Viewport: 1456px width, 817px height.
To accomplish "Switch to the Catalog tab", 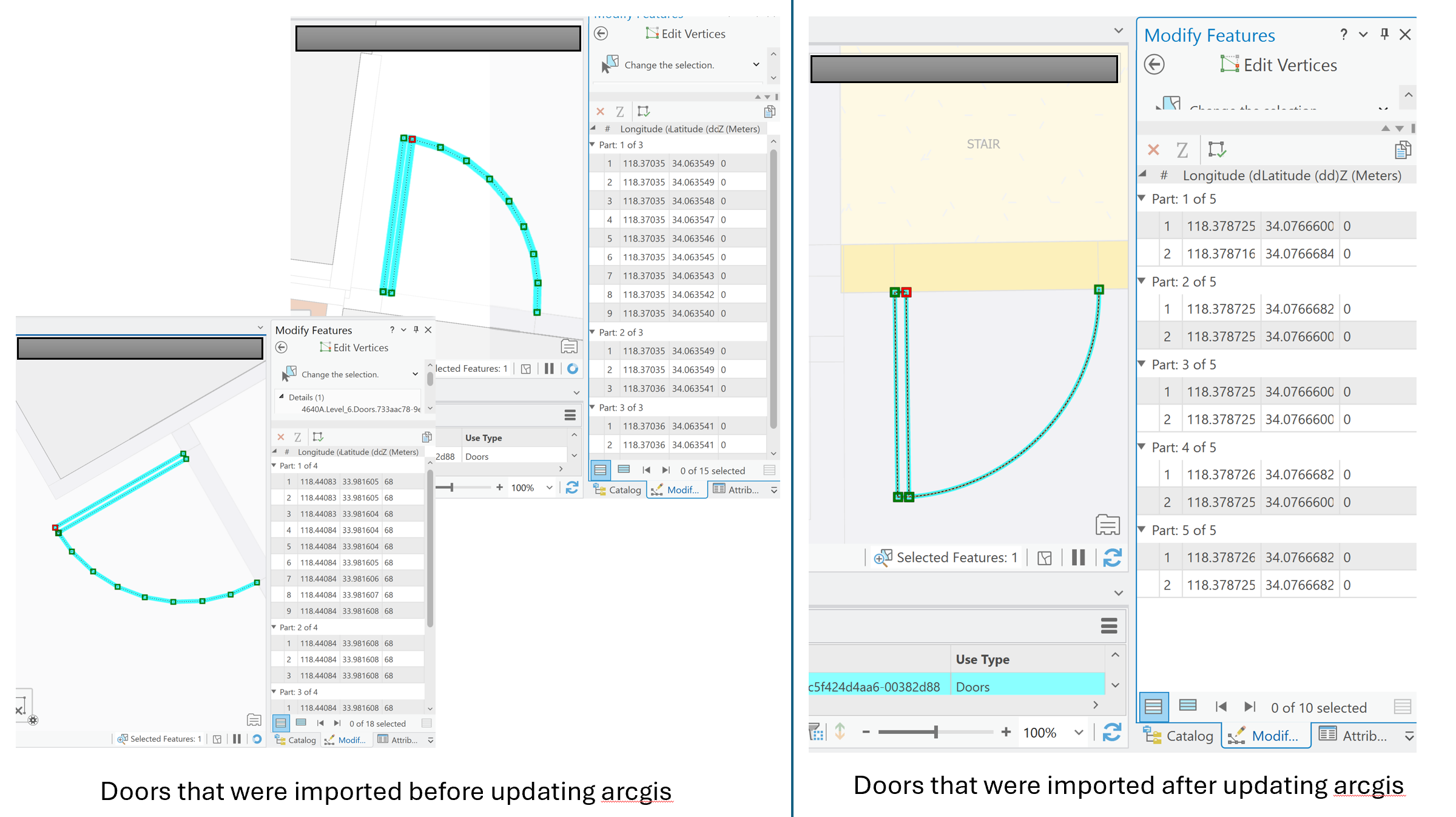I will pos(1179,735).
